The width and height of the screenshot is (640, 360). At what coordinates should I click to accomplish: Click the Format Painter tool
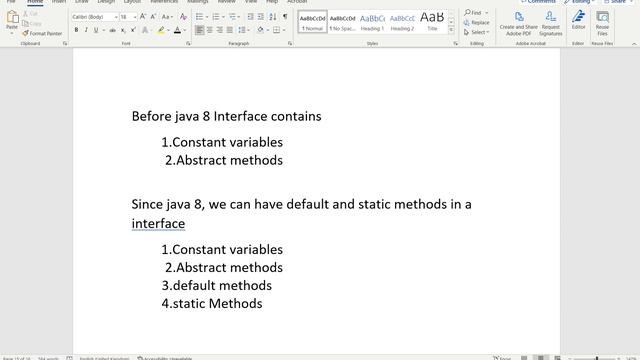(42, 33)
